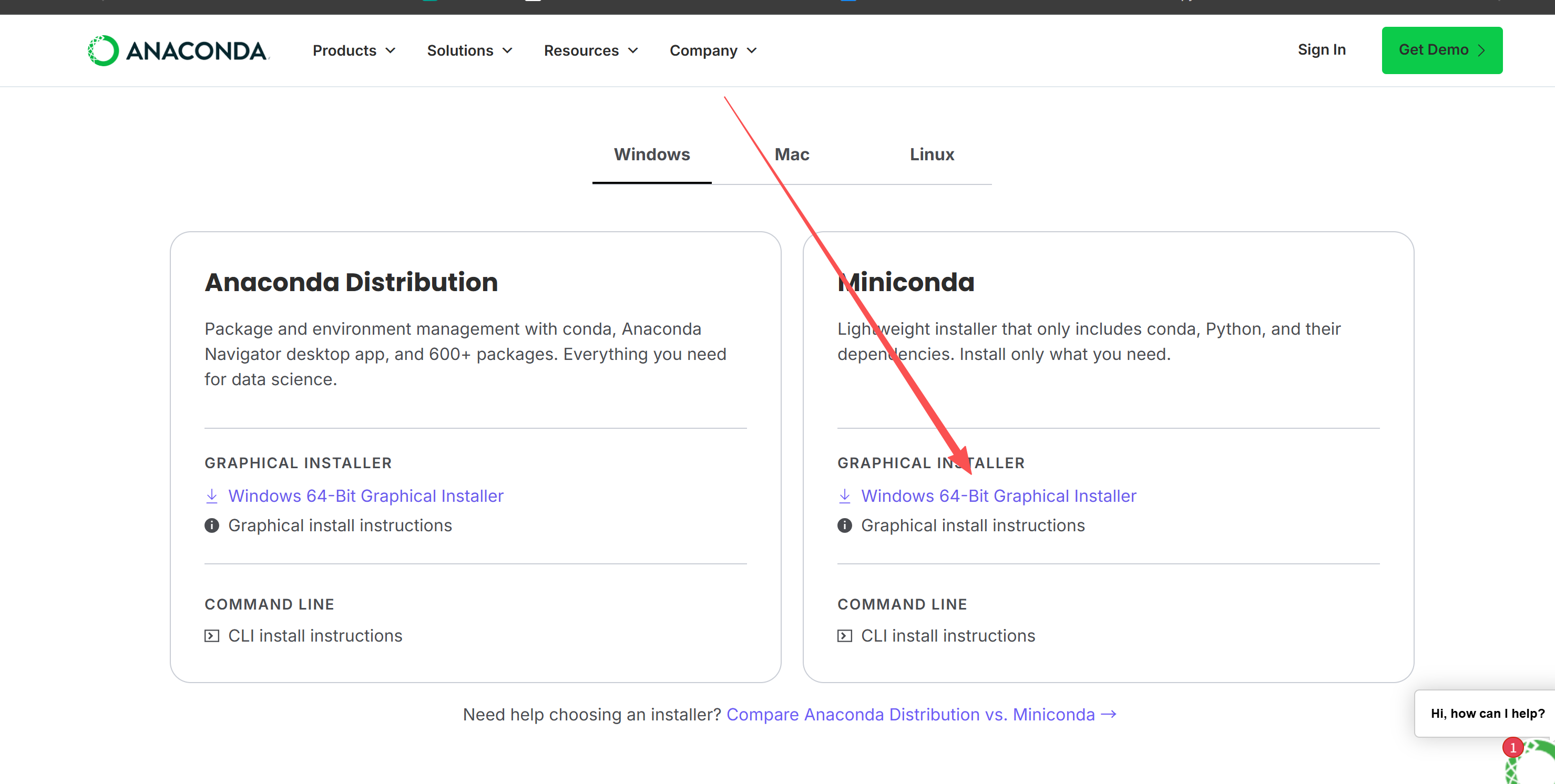Screen dimensions: 1555x784
Task: Open the Compare Anaconda Distribution vs. Miniconda link
Action: coord(920,715)
